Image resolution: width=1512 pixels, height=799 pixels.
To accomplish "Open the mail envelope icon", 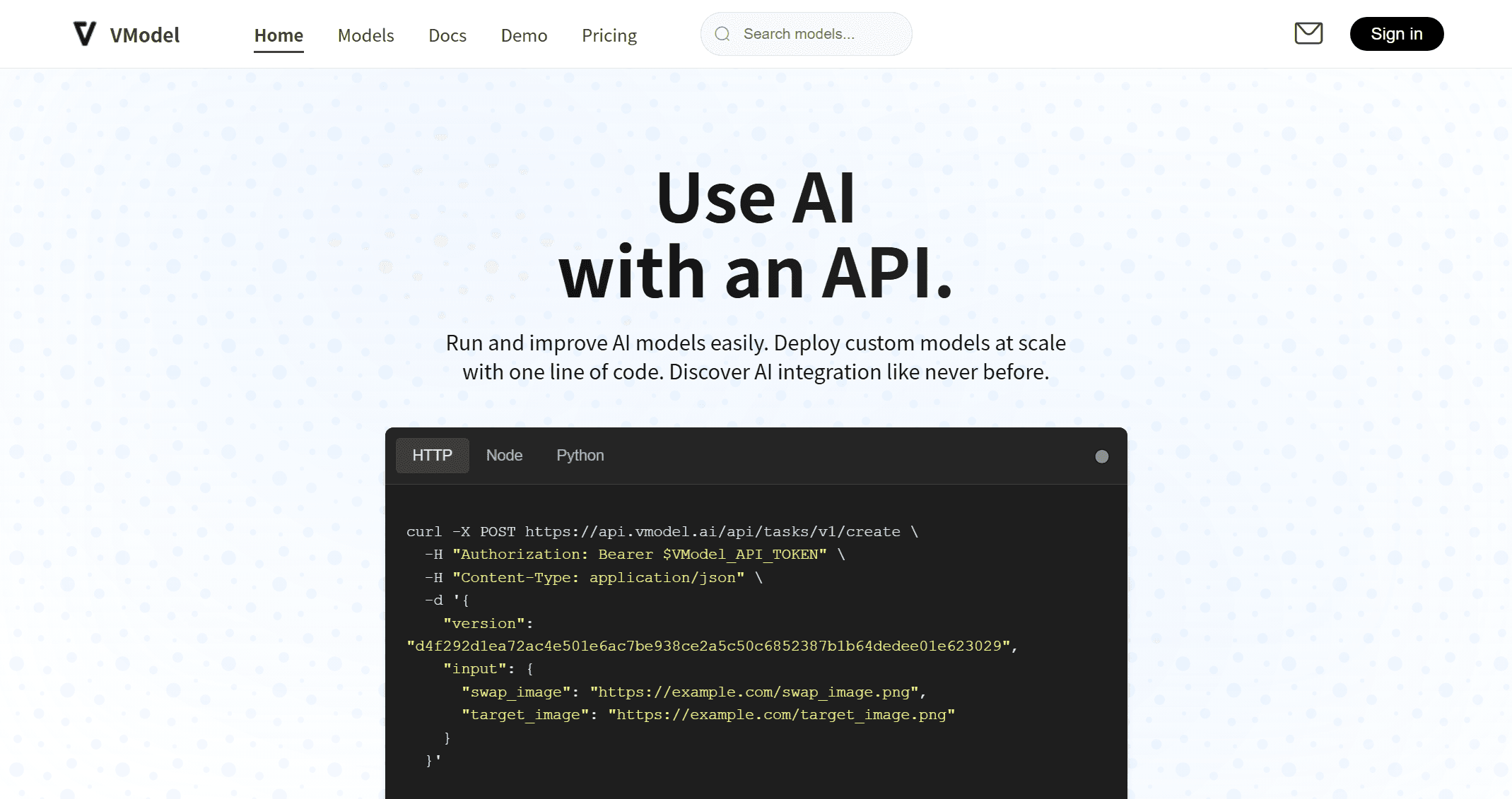I will tap(1308, 33).
